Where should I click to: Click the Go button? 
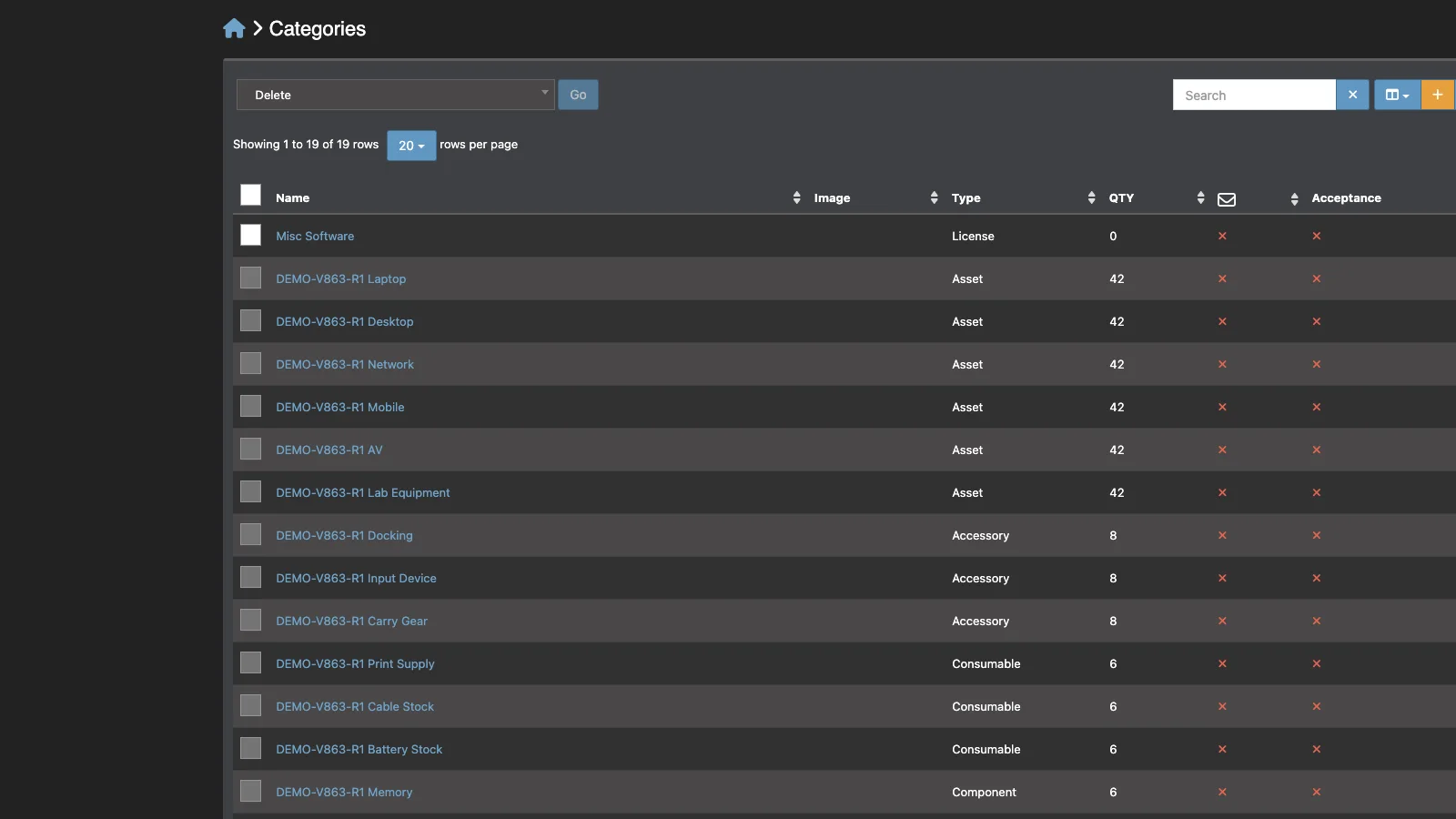pyautogui.click(x=578, y=95)
